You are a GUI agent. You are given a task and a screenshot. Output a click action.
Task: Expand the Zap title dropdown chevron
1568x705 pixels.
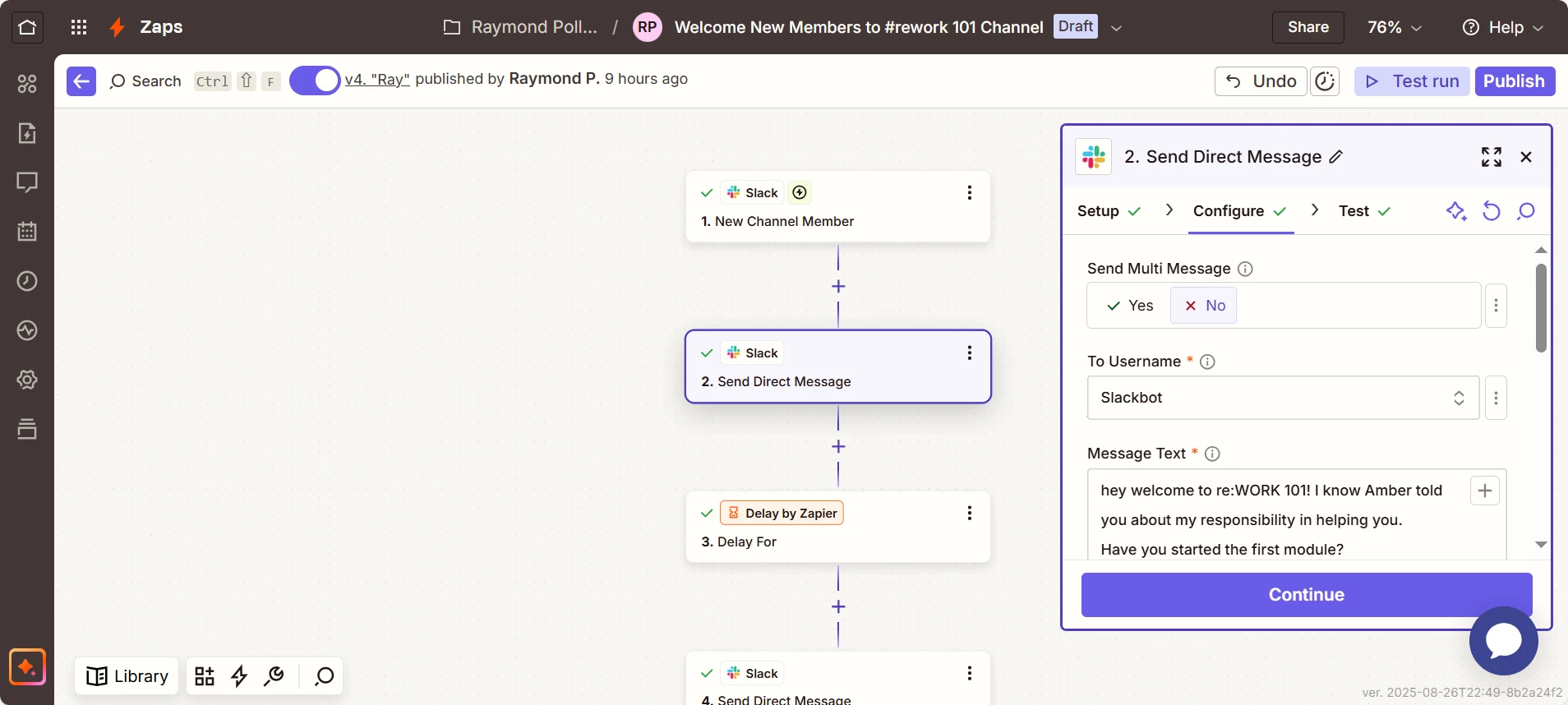click(x=1116, y=27)
